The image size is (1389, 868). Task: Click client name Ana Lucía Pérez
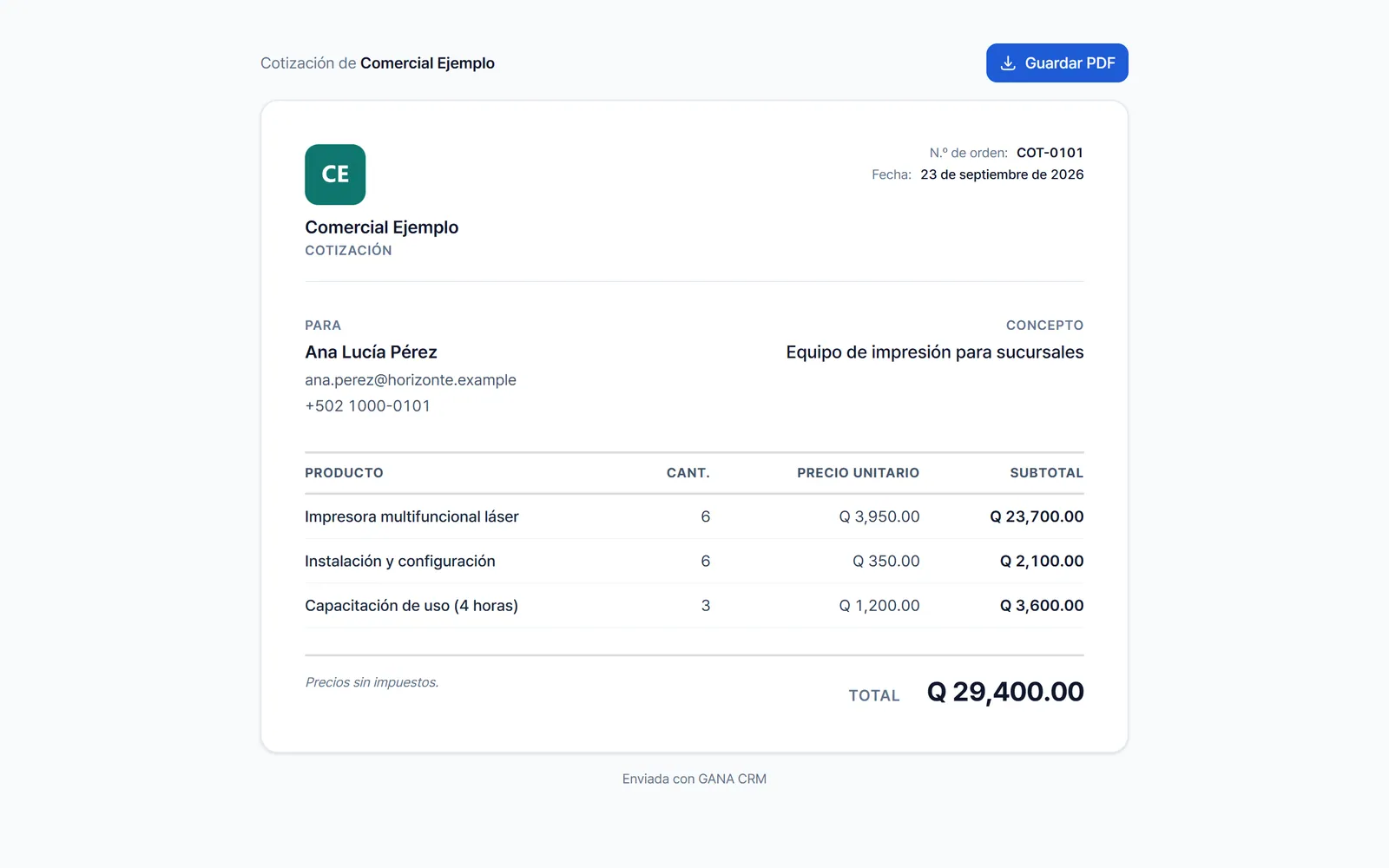[x=371, y=352]
